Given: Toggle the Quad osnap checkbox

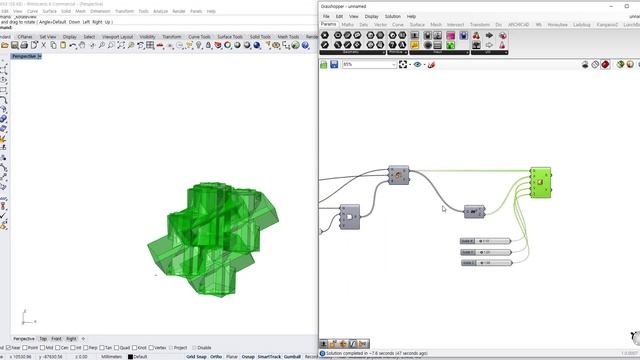Looking at the screenshot, I should pyautogui.click(x=116, y=348).
